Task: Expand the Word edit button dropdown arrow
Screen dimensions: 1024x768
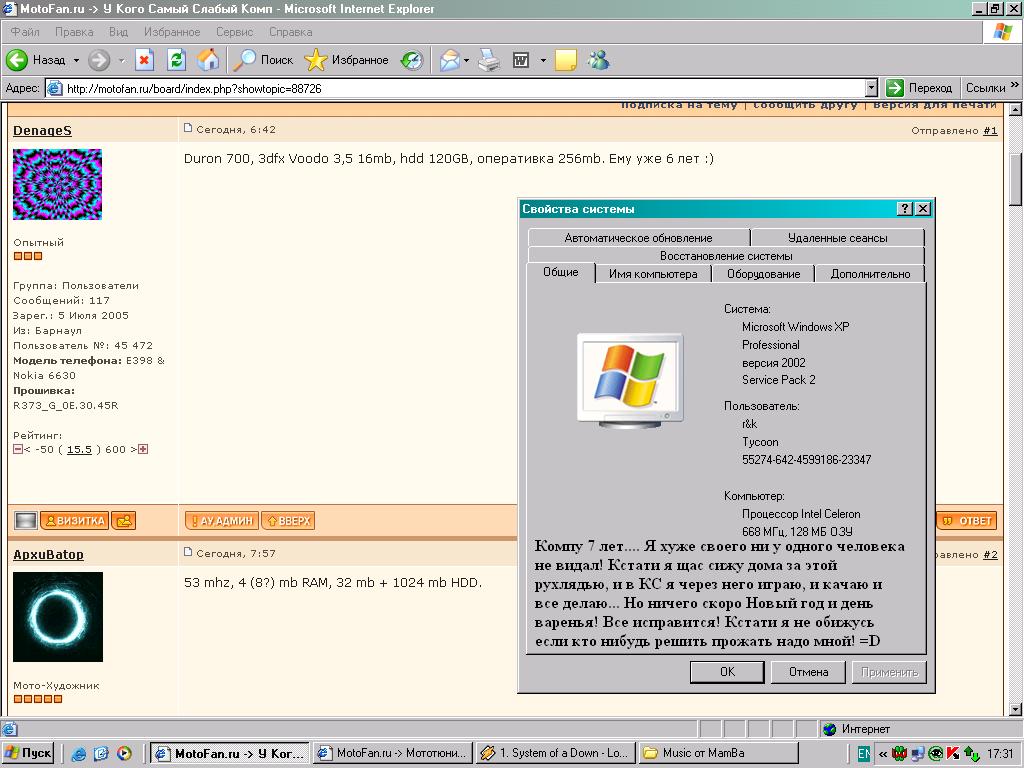Action: [x=543, y=61]
